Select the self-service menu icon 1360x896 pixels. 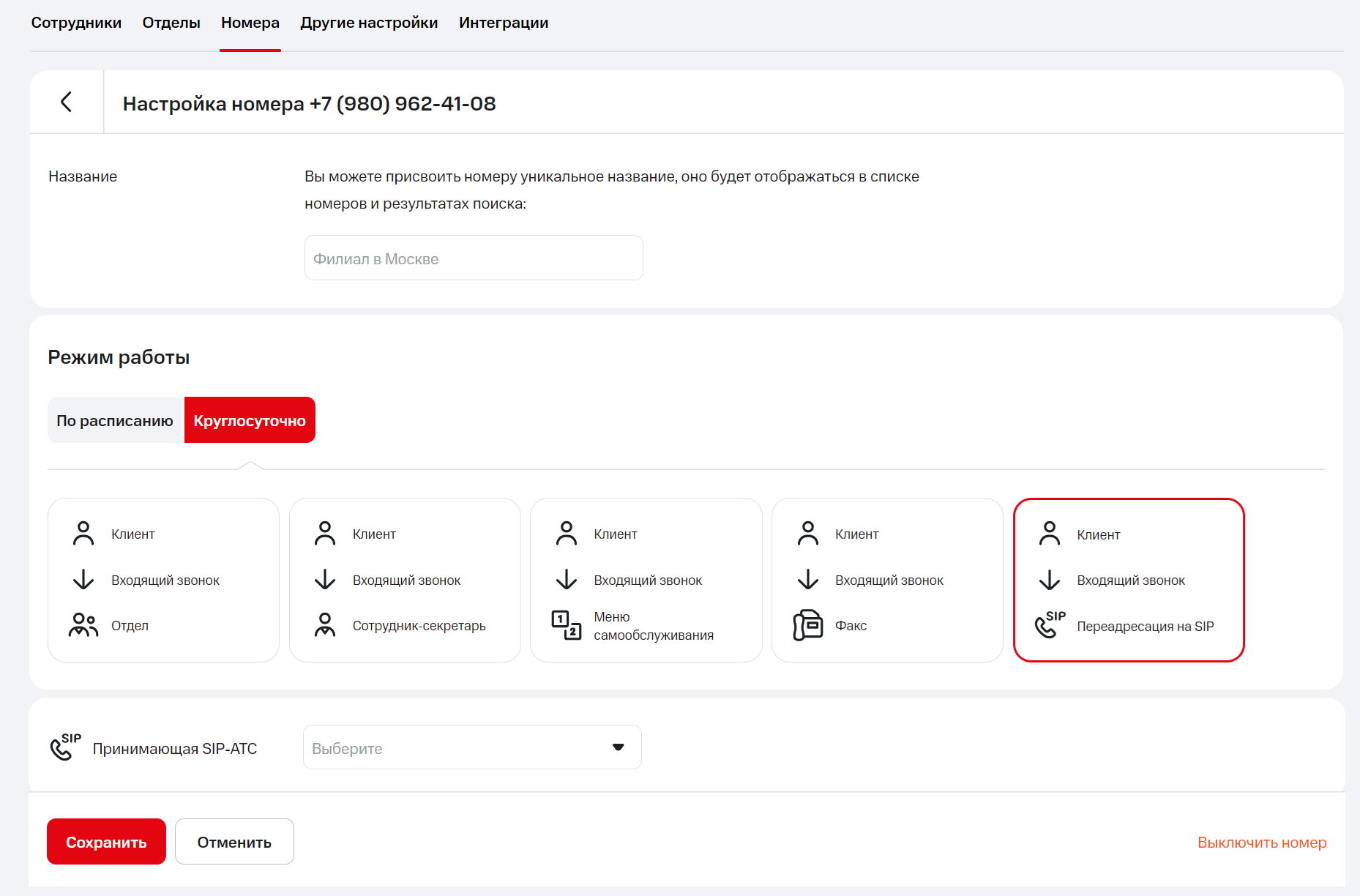coord(566,625)
